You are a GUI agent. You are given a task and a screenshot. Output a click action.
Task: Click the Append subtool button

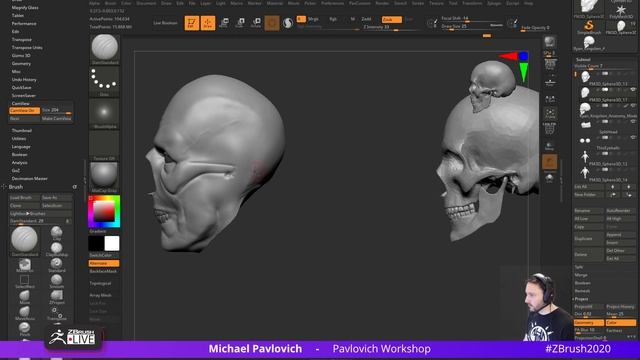click(x=620, y=235)
